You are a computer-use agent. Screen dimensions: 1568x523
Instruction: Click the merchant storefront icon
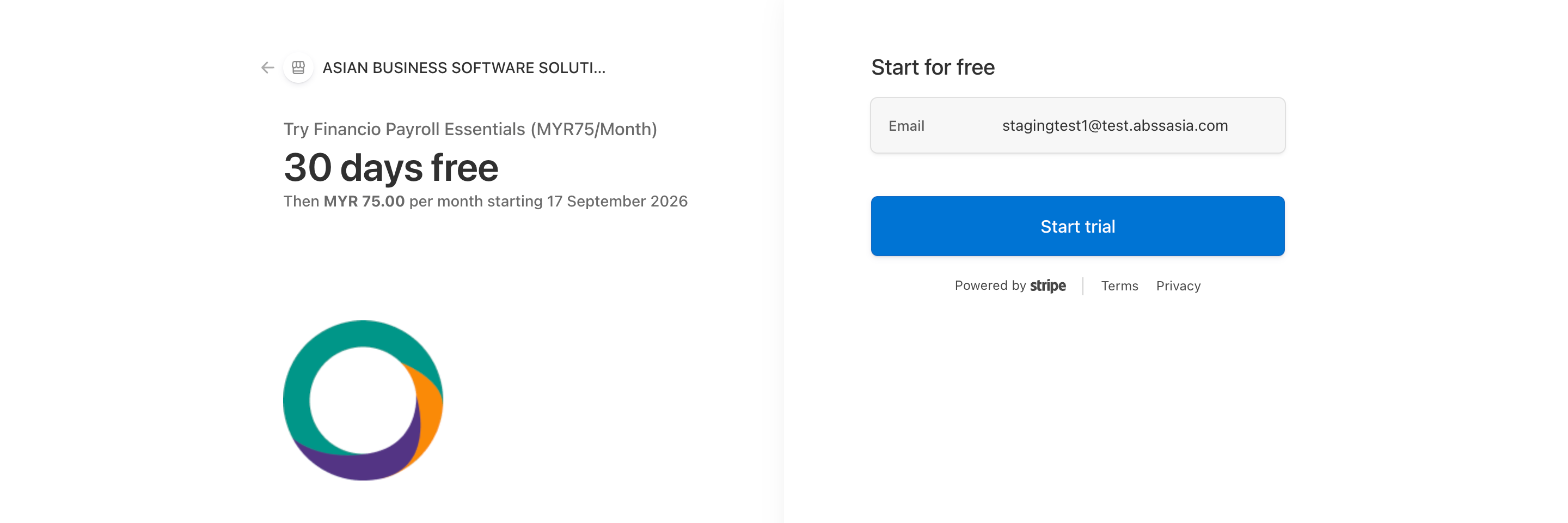(x=298, y=68)
